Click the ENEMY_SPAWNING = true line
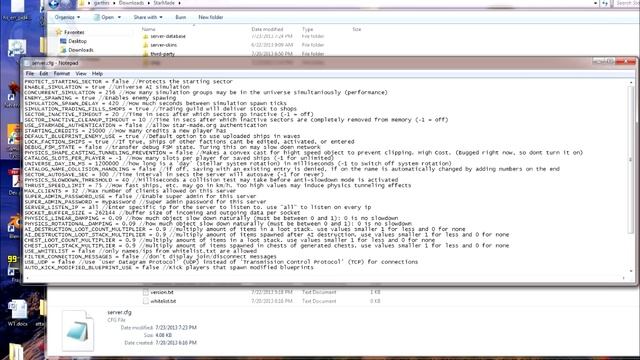 [100, 98]
